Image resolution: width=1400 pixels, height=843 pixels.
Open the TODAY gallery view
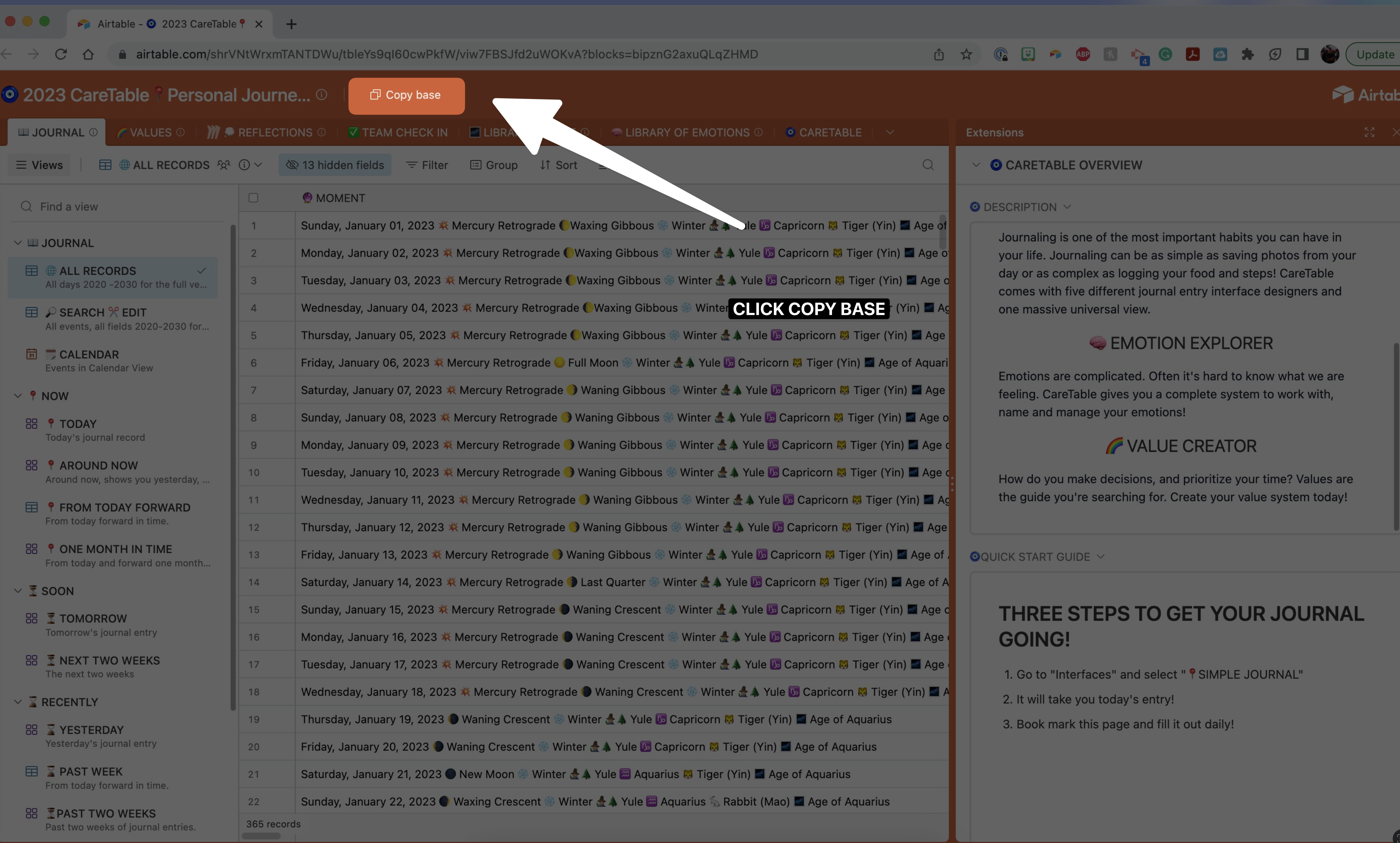tap(113, 430)
